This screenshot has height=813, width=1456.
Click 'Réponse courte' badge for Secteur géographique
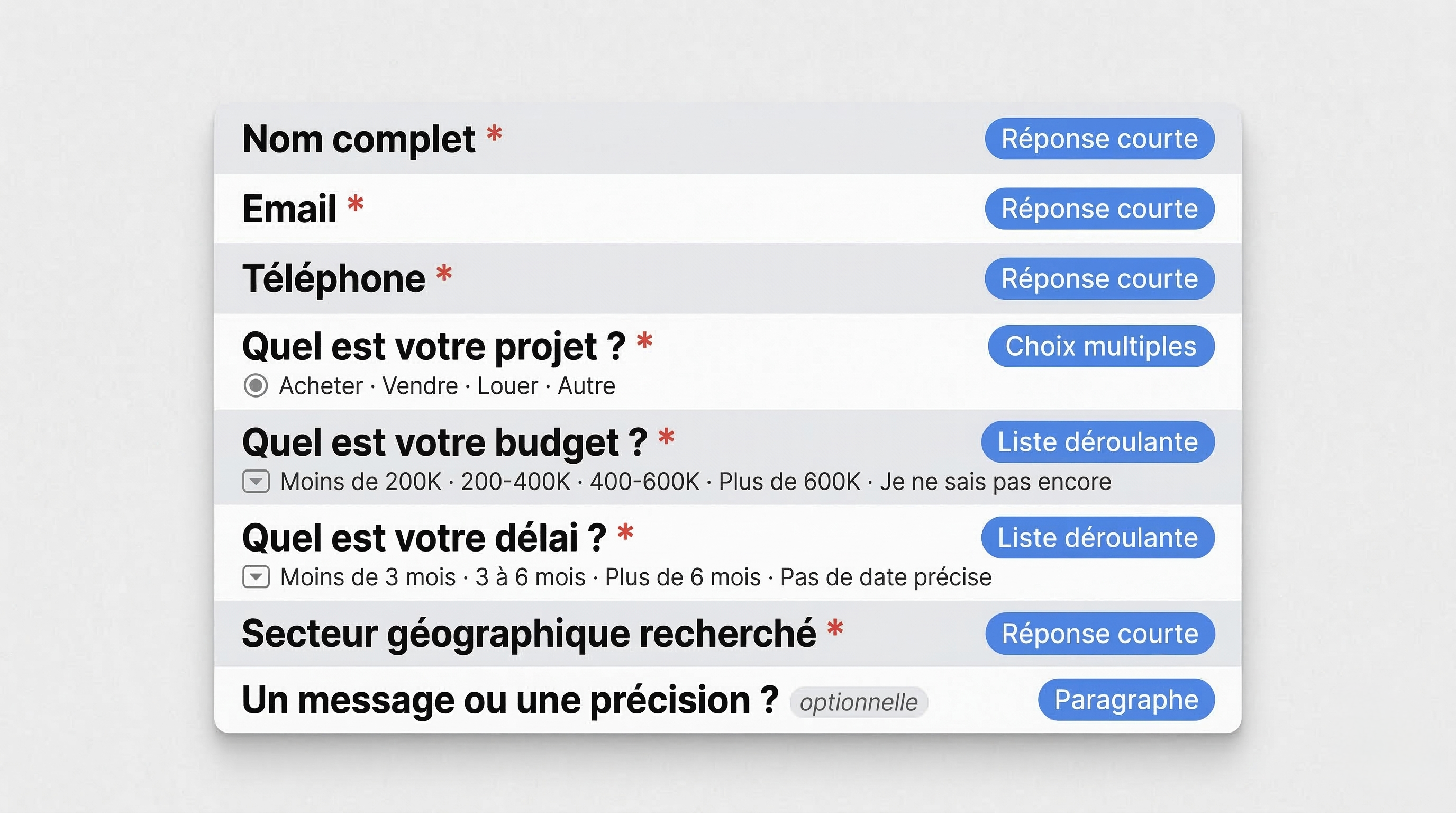(x=1100, y=633)
